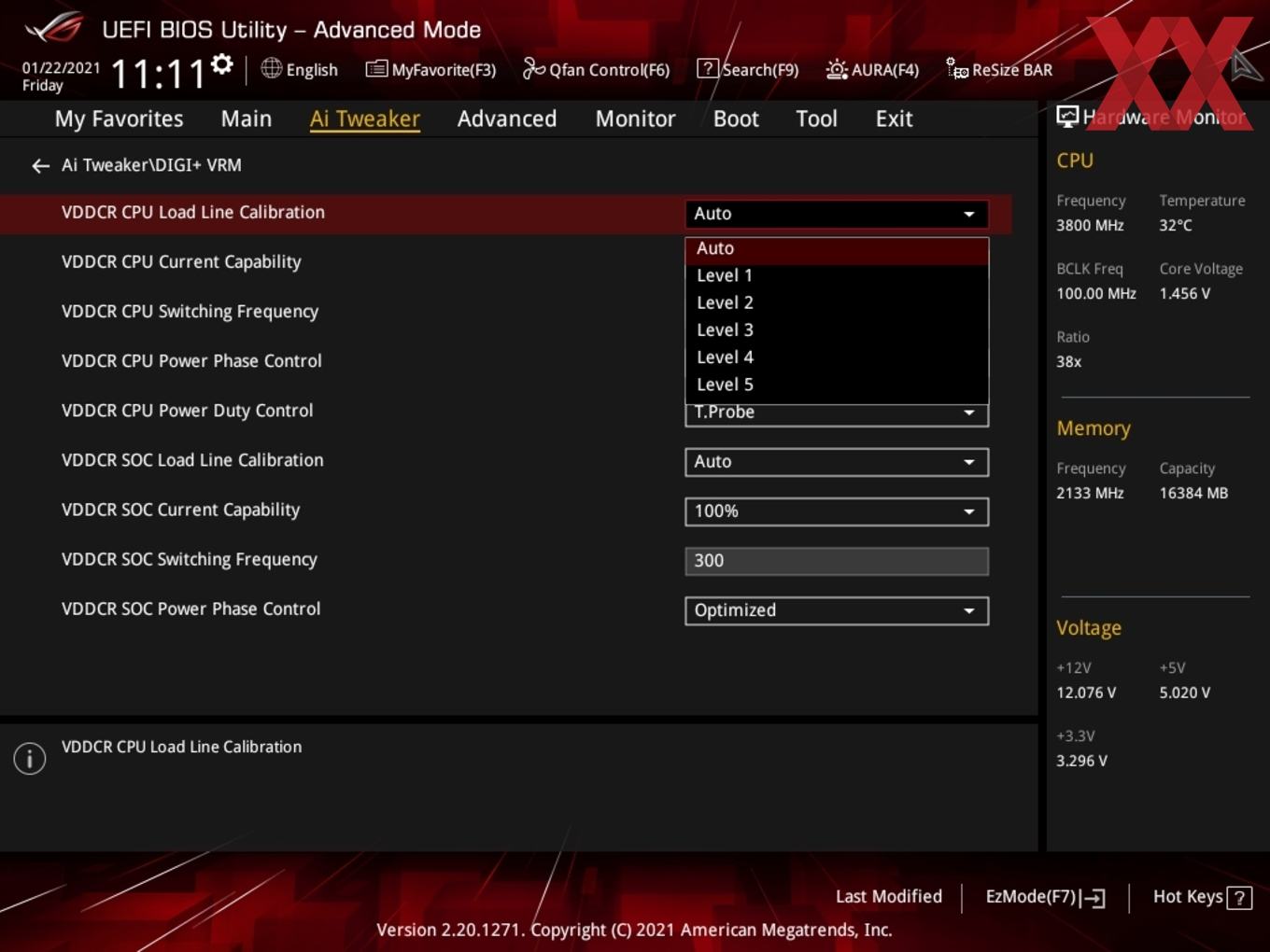This screenshot has height=952, width=1270.
Task: Select VDDCR CPU Power Duty Control row
Action: 187,411
